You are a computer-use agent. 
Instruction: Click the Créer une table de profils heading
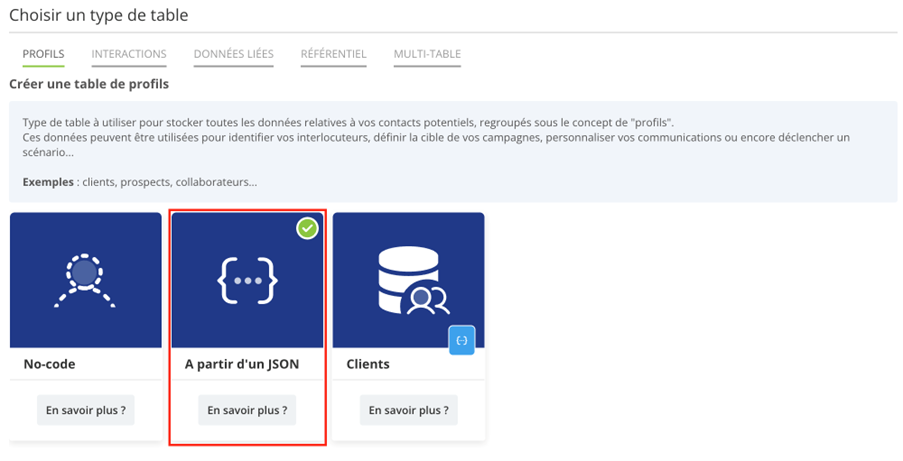click(89, 84)
